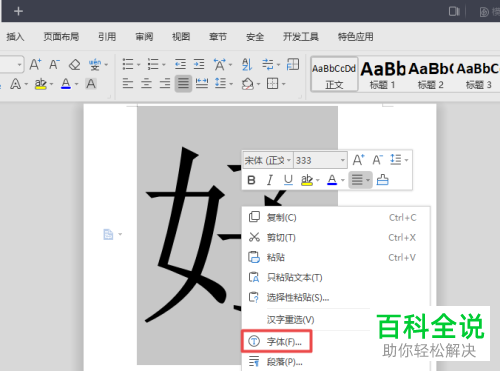Expand bullet list dropdown arrow

(x=138, y=65)
